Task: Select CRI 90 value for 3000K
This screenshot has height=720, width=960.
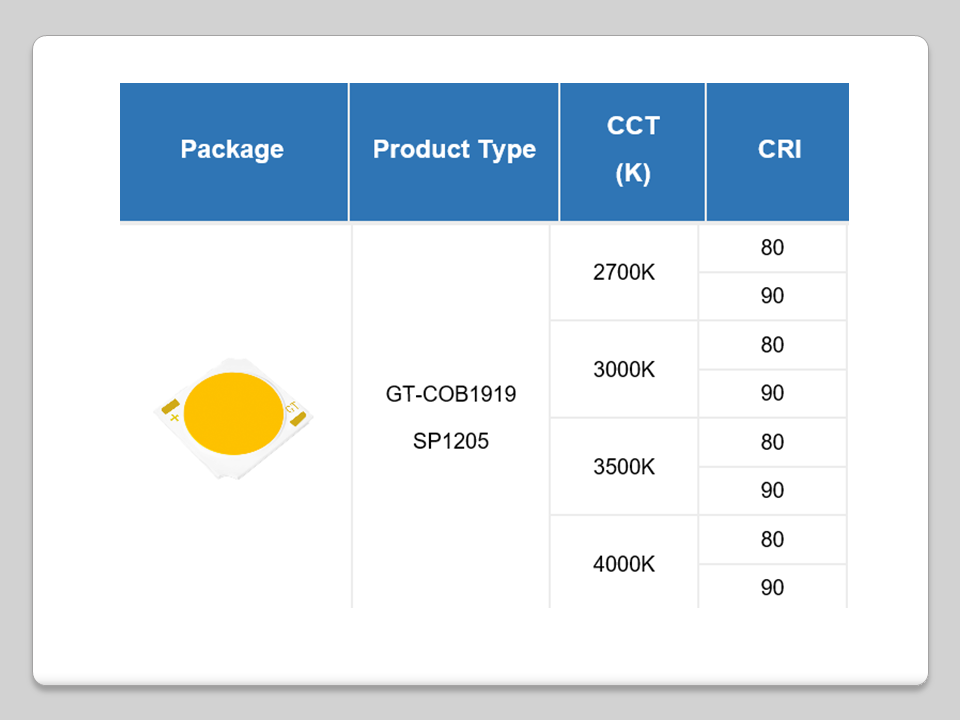Action: 772,393
